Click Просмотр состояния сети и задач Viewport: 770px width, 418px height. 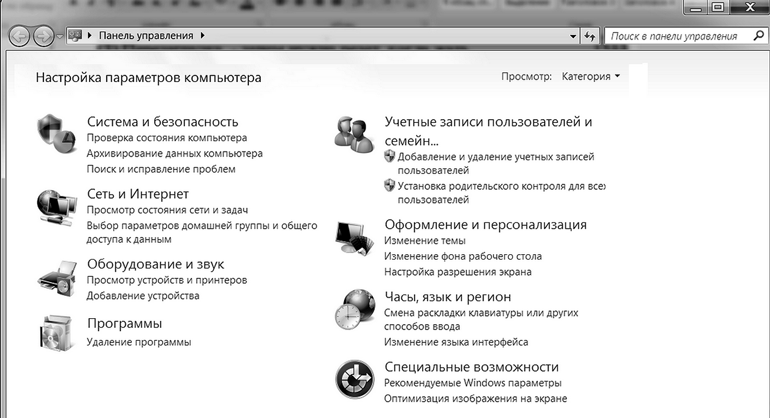pyautogui.click(x=167, y=210)
